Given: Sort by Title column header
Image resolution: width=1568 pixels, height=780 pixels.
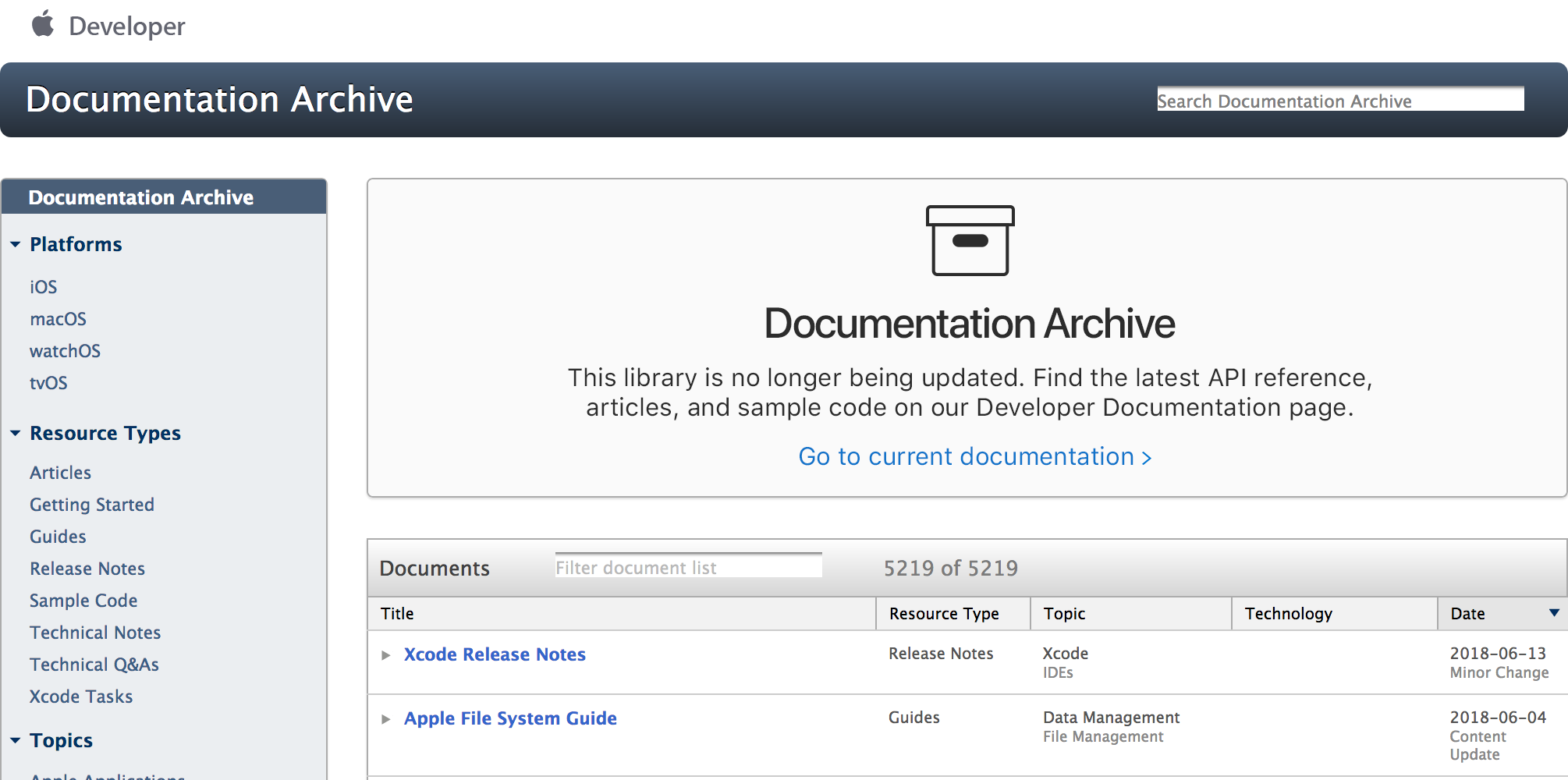Looking at the screenshot, I should 622,614.
